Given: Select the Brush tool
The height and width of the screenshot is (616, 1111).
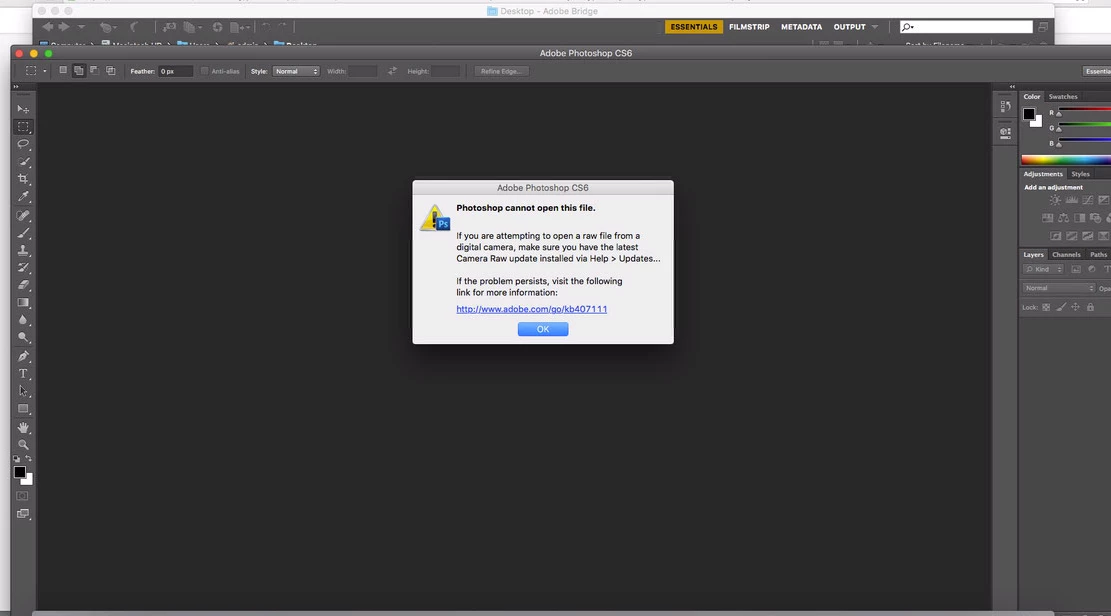Looking at the screenshot, I should pos(23,233).
